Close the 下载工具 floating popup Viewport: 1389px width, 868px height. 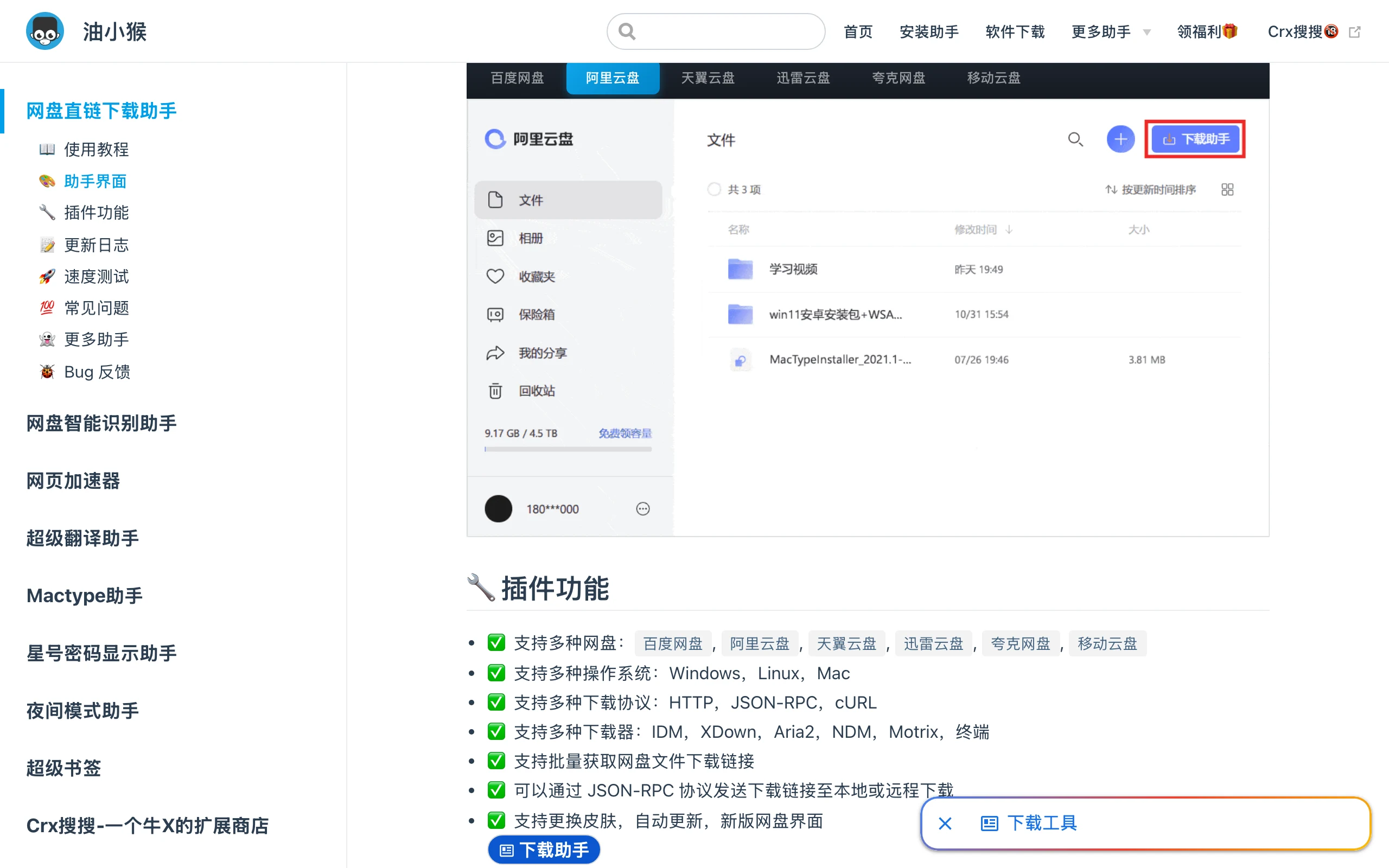[x=945, y=824]
